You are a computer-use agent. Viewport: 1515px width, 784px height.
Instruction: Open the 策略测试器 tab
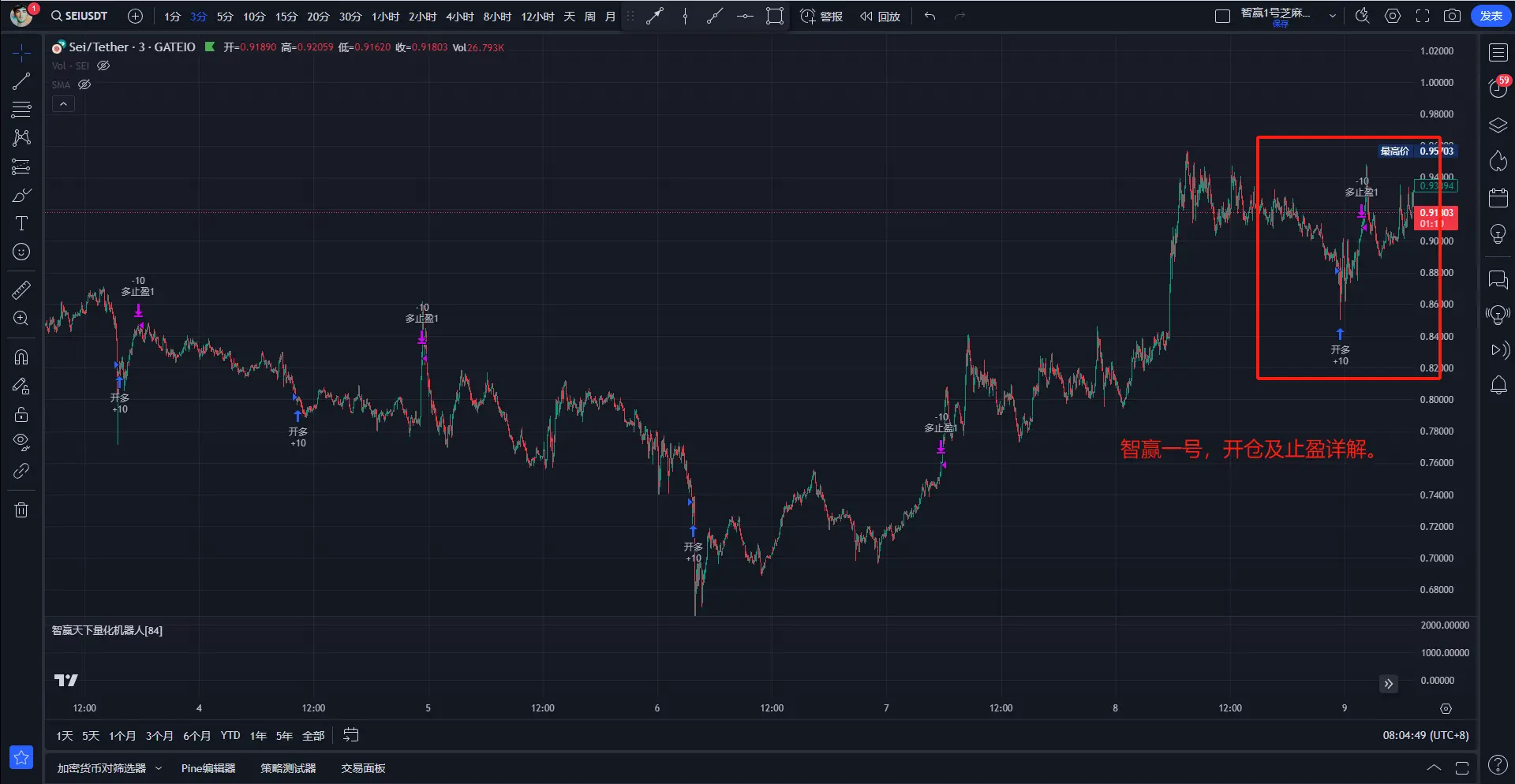point(288,768)
